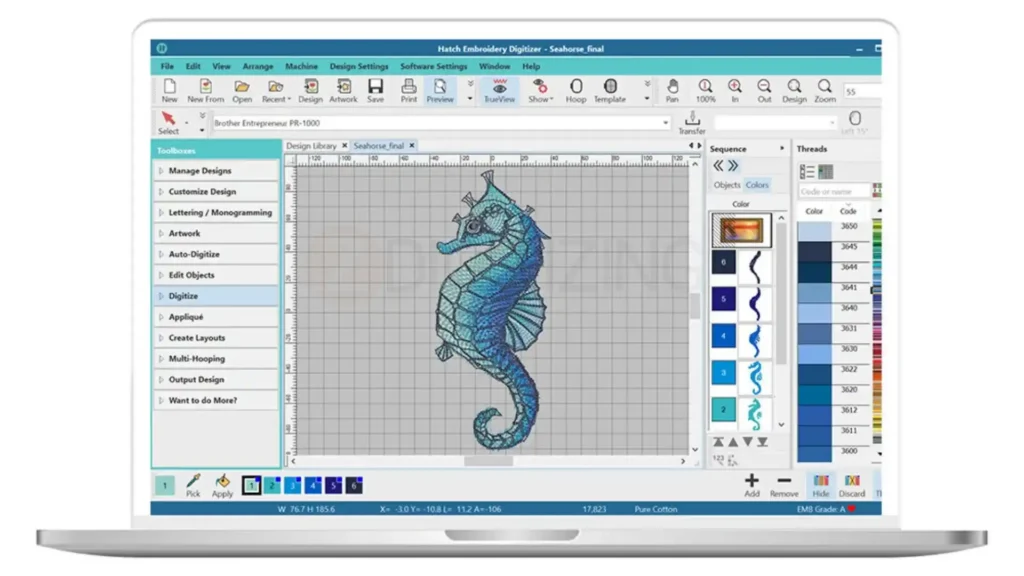
Task: Print the design using Print icon
Action: coord(409,91)
